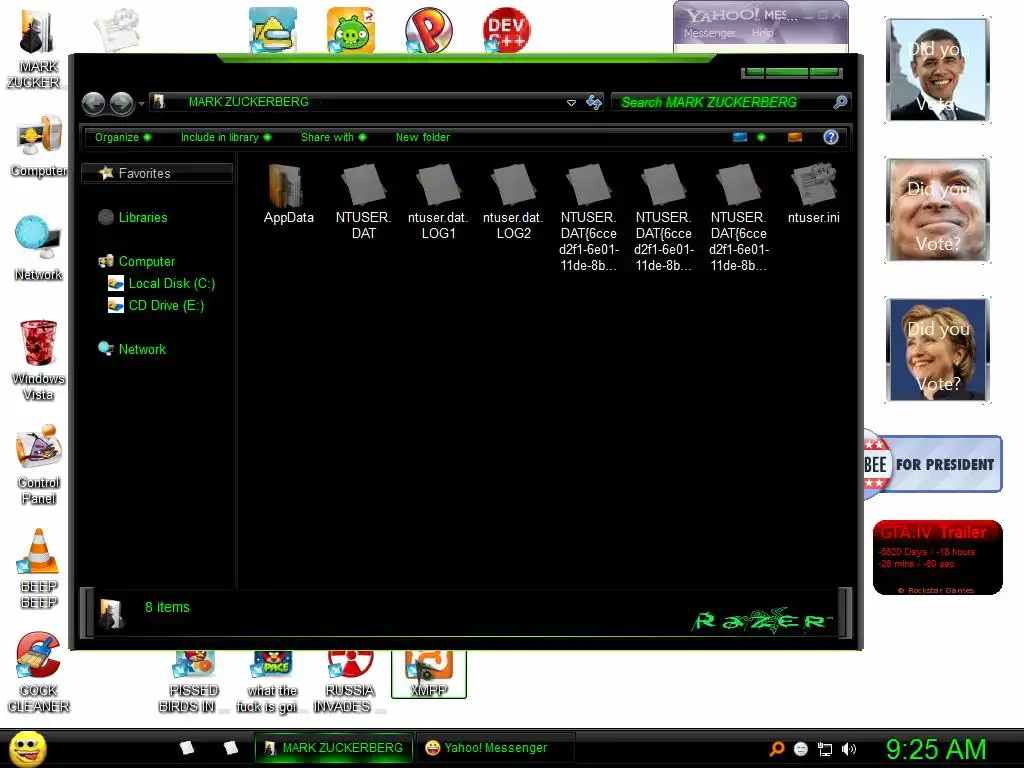Select Favorites in the navigation pane
The height and width of the screenshot is (768, 1024).
click(157, 173)
